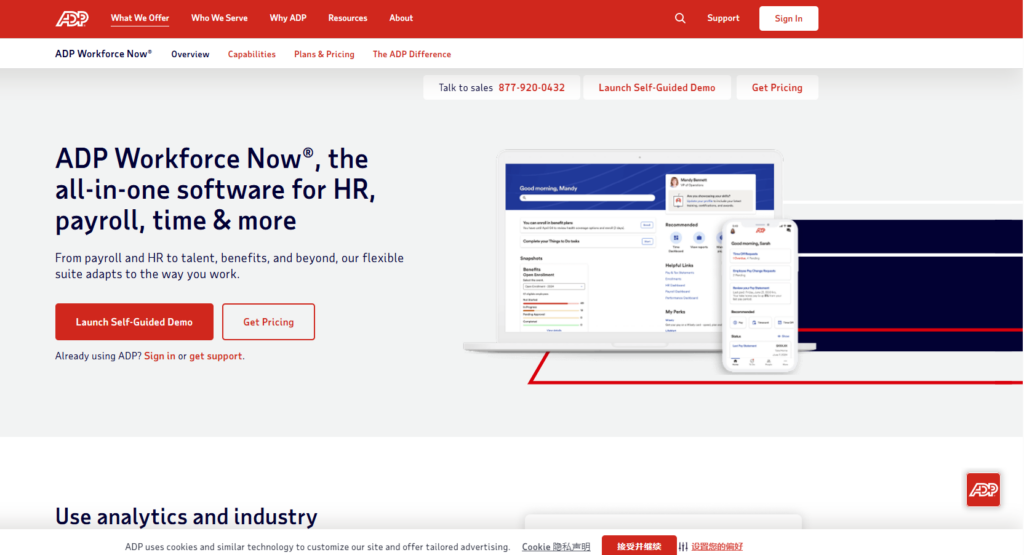Screen dimensions: 1024x555
Task: Click the cookie preferences sliders icon
Action: pos(684,547)
